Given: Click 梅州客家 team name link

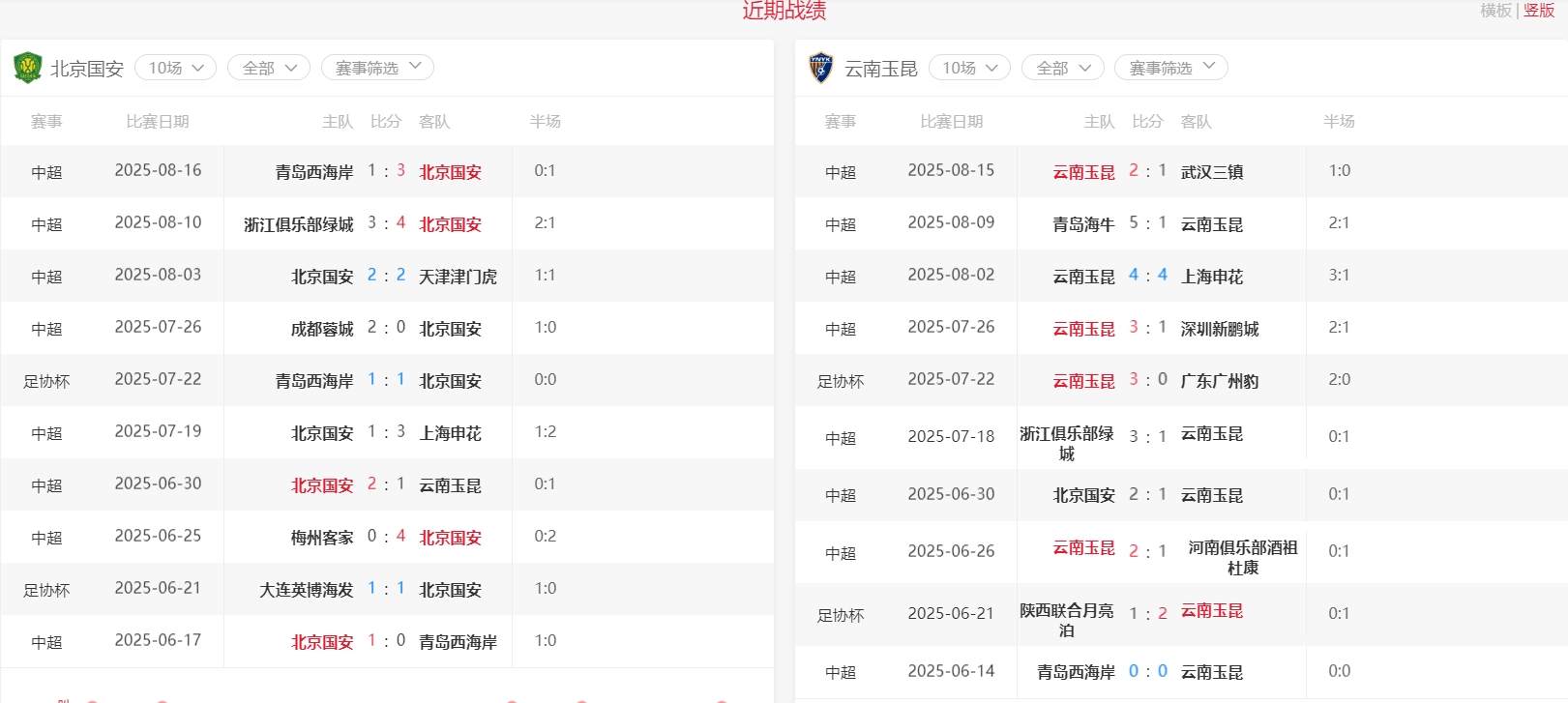Looking at the screenshot, I should pyautogui.click(x=322, y=538).
